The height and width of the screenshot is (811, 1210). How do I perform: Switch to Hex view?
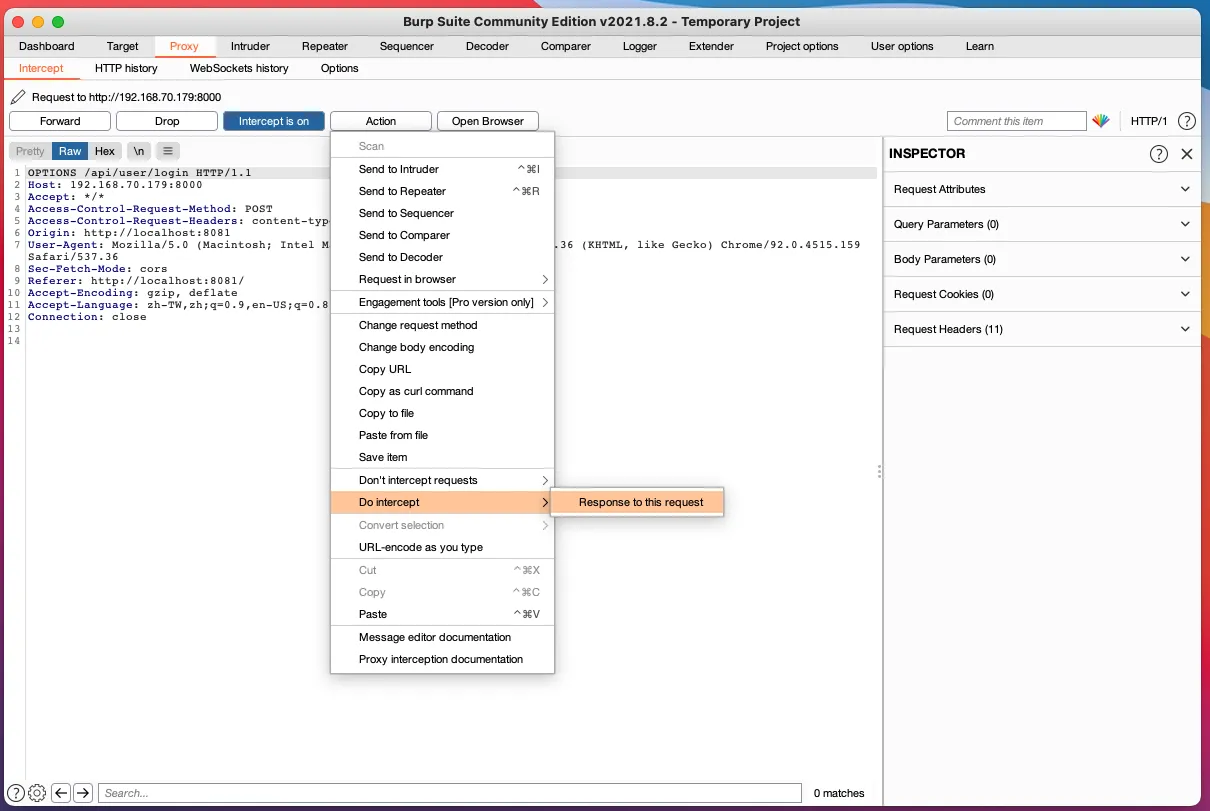[105, 151]
